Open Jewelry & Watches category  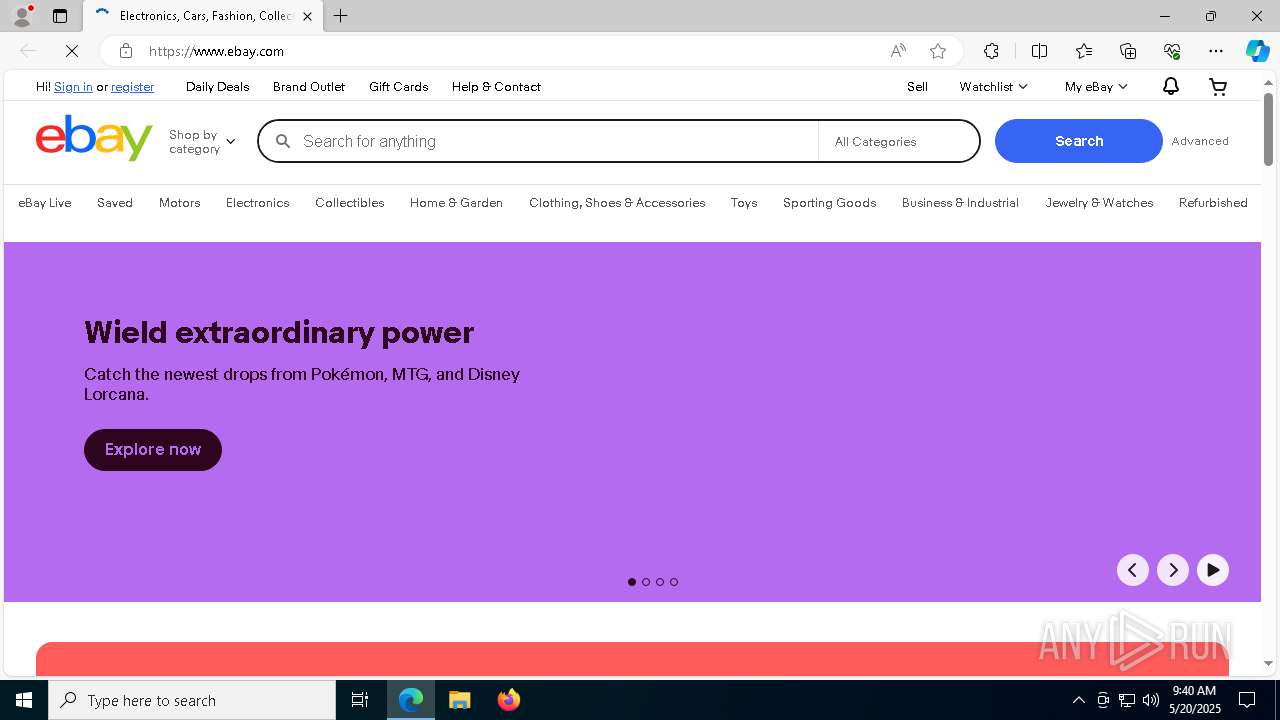(x=1099, y=203)
